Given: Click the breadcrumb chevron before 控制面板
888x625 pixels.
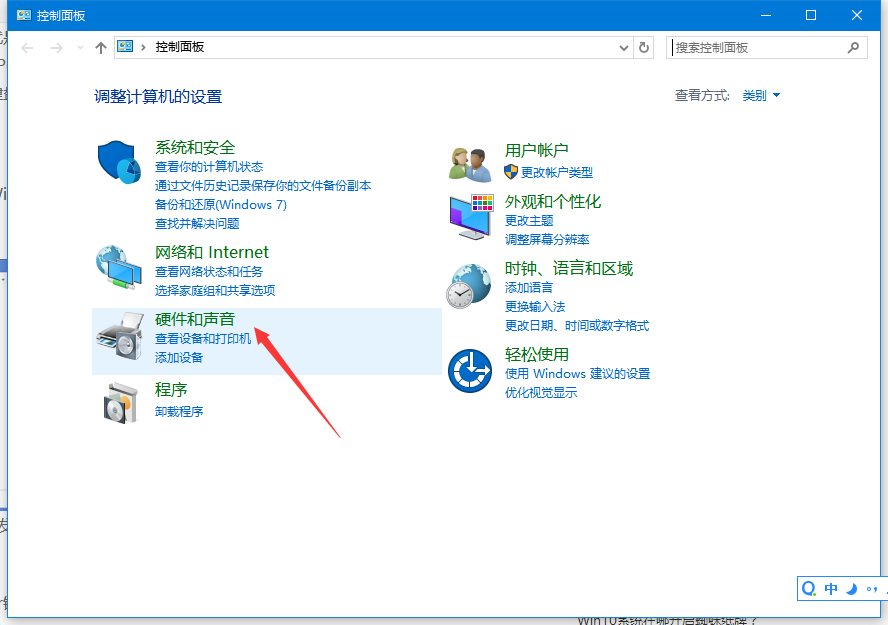Looking at the screenshot, I should [x=143, y=48].
